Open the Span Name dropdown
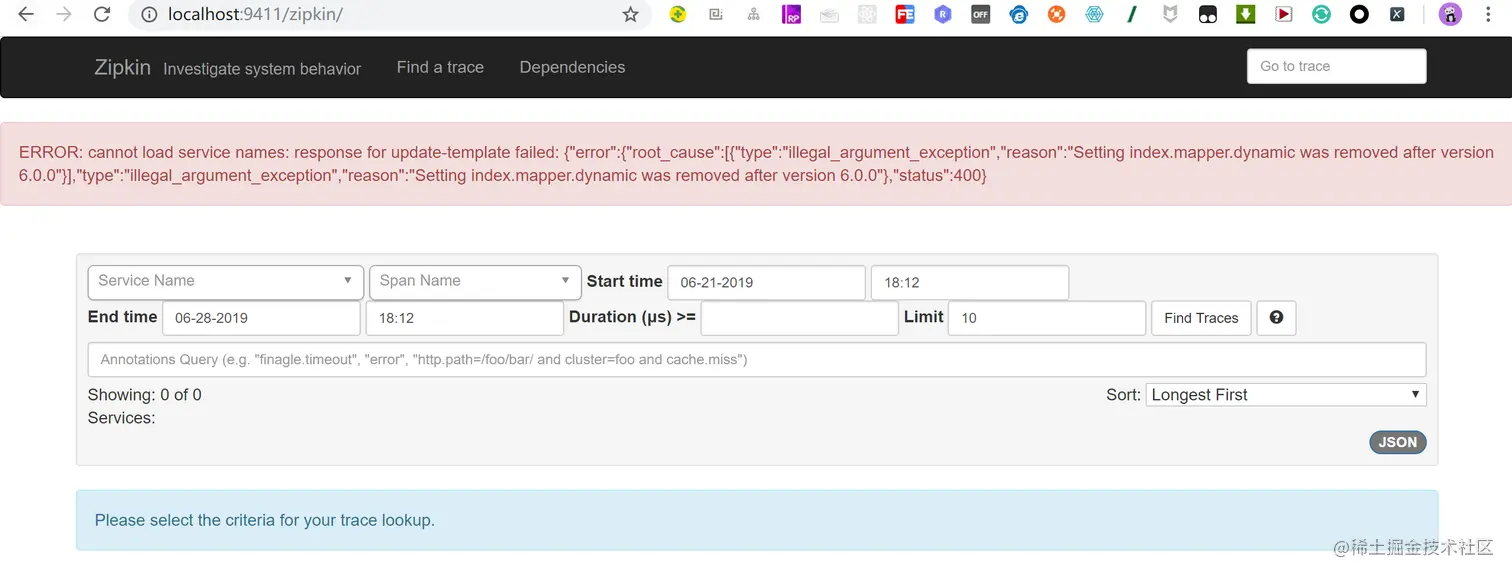 475,281
